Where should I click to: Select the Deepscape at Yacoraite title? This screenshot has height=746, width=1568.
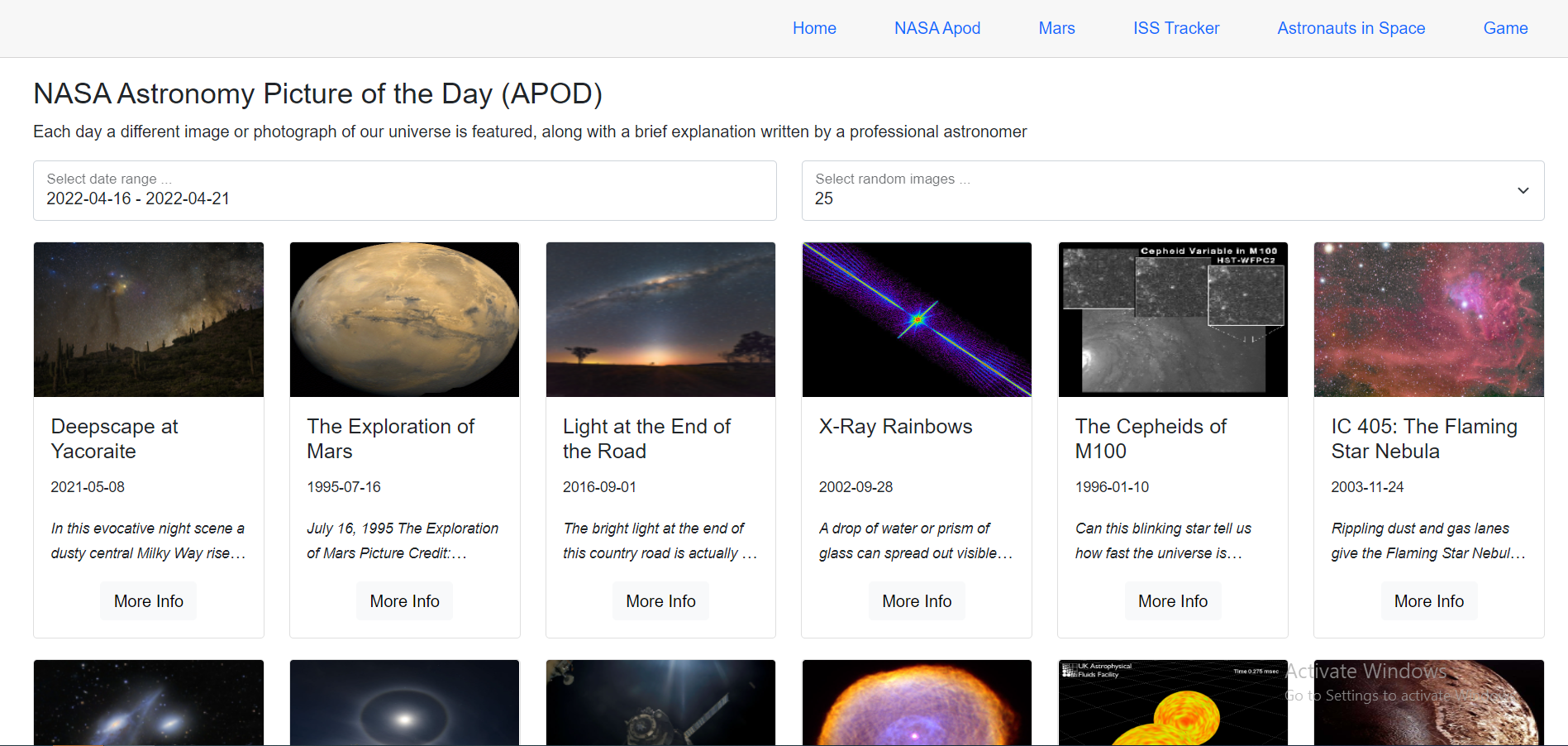pyautogui.click(x=115, y=438)
